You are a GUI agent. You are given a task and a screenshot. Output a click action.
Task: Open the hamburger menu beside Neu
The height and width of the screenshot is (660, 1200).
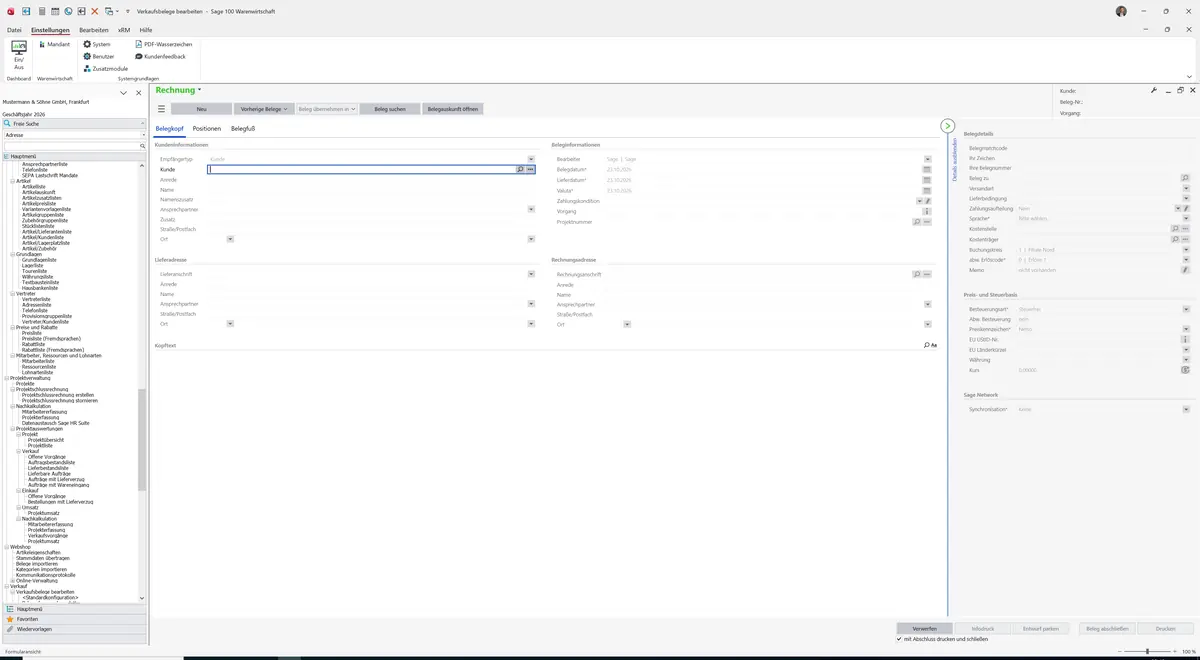pyautogui.click(x=161, y=108)
